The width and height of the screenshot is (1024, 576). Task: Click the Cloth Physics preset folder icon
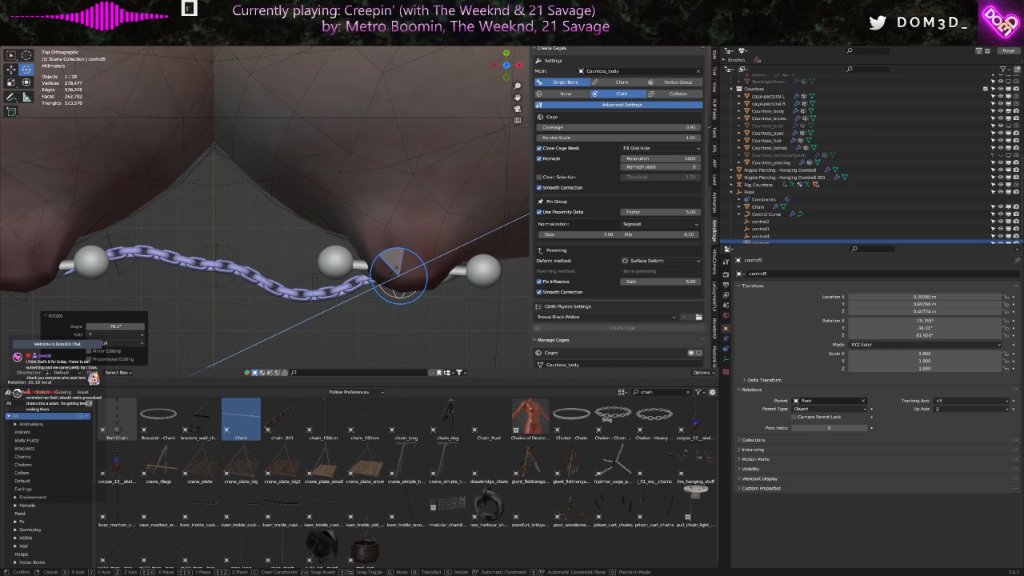(698, 317)
